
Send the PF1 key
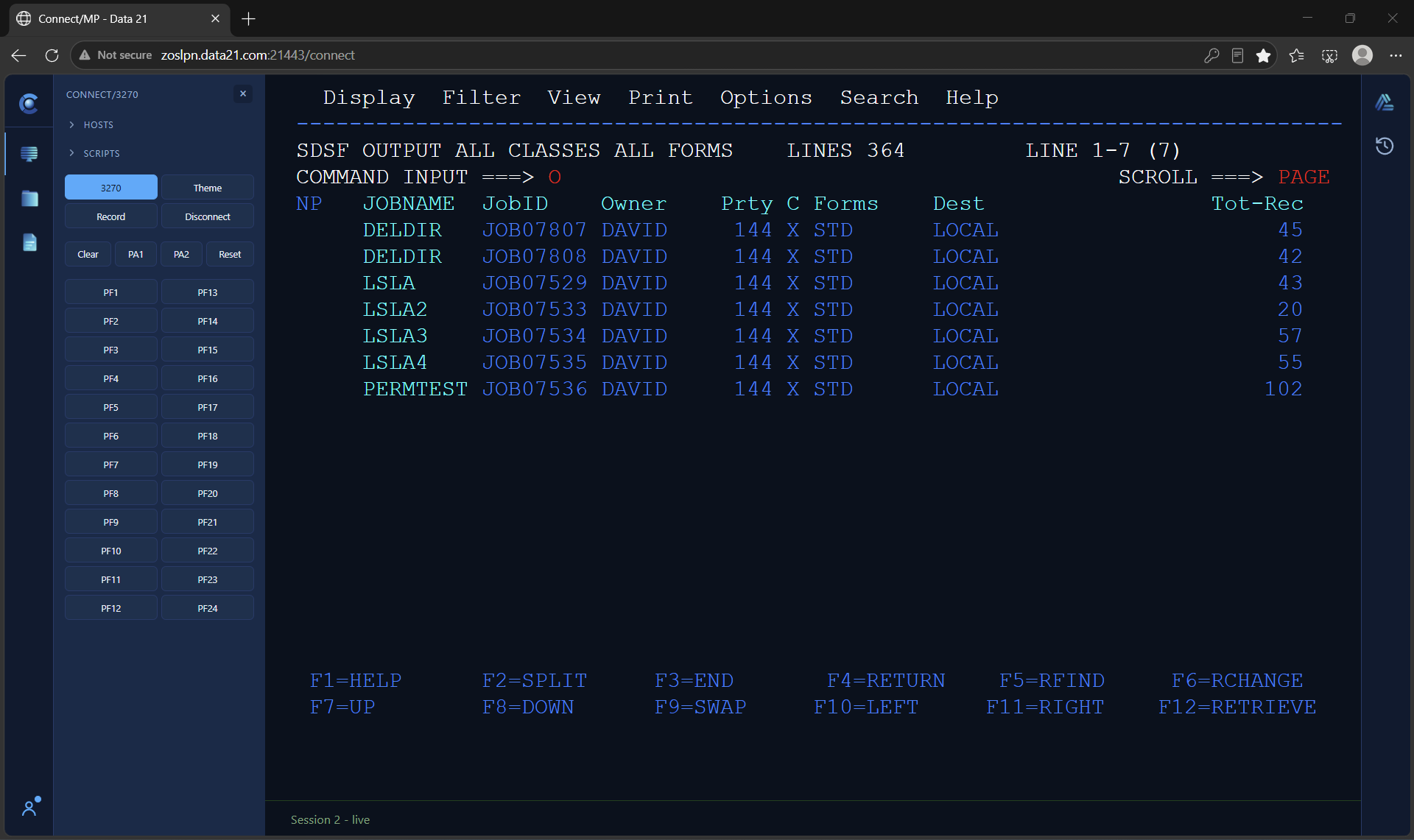[111, 292]
